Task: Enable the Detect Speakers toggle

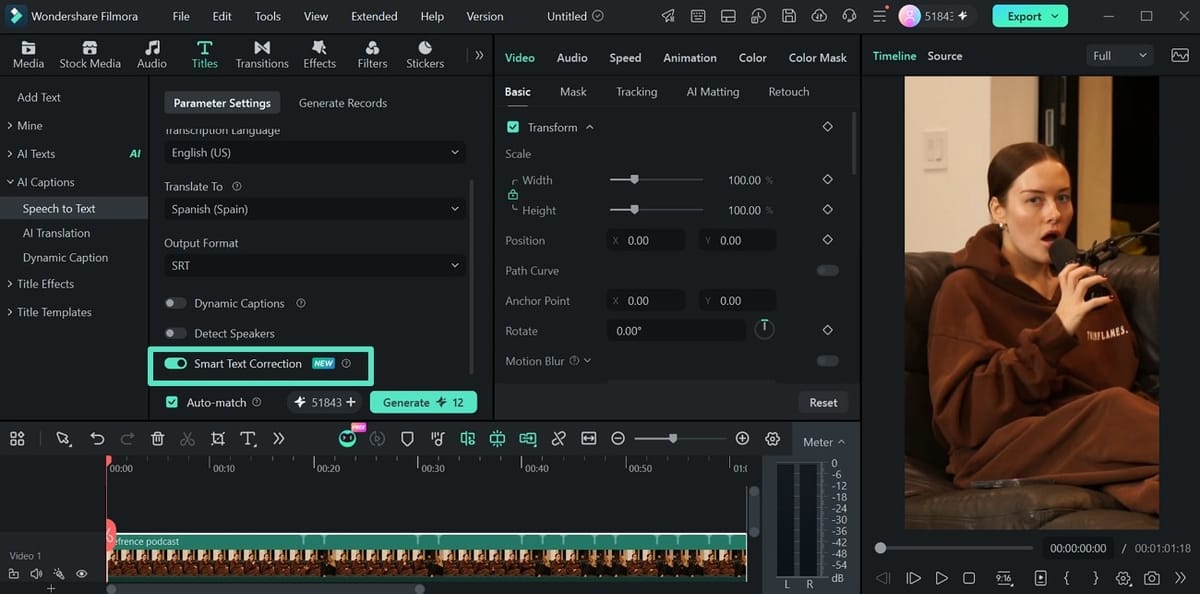Action: click(176, 333)
